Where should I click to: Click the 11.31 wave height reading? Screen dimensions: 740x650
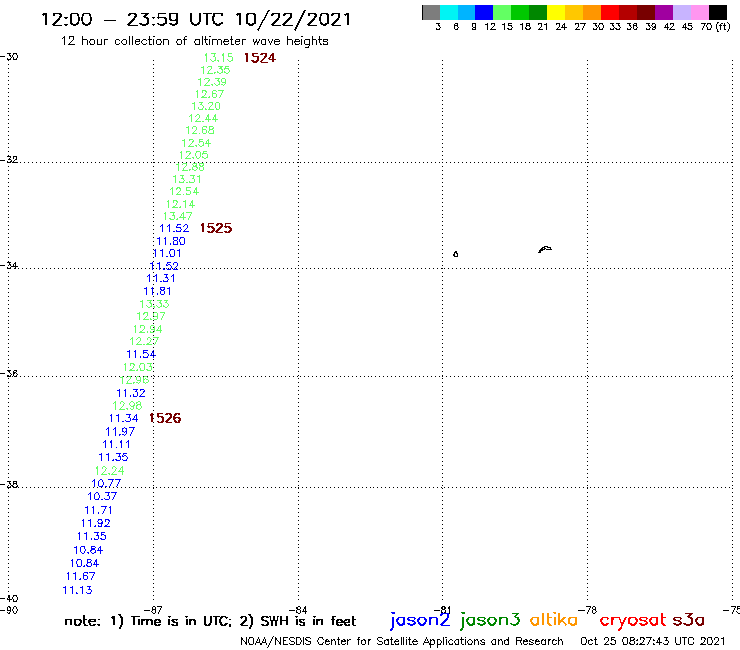pyautogui.click(x=161, y=279)
